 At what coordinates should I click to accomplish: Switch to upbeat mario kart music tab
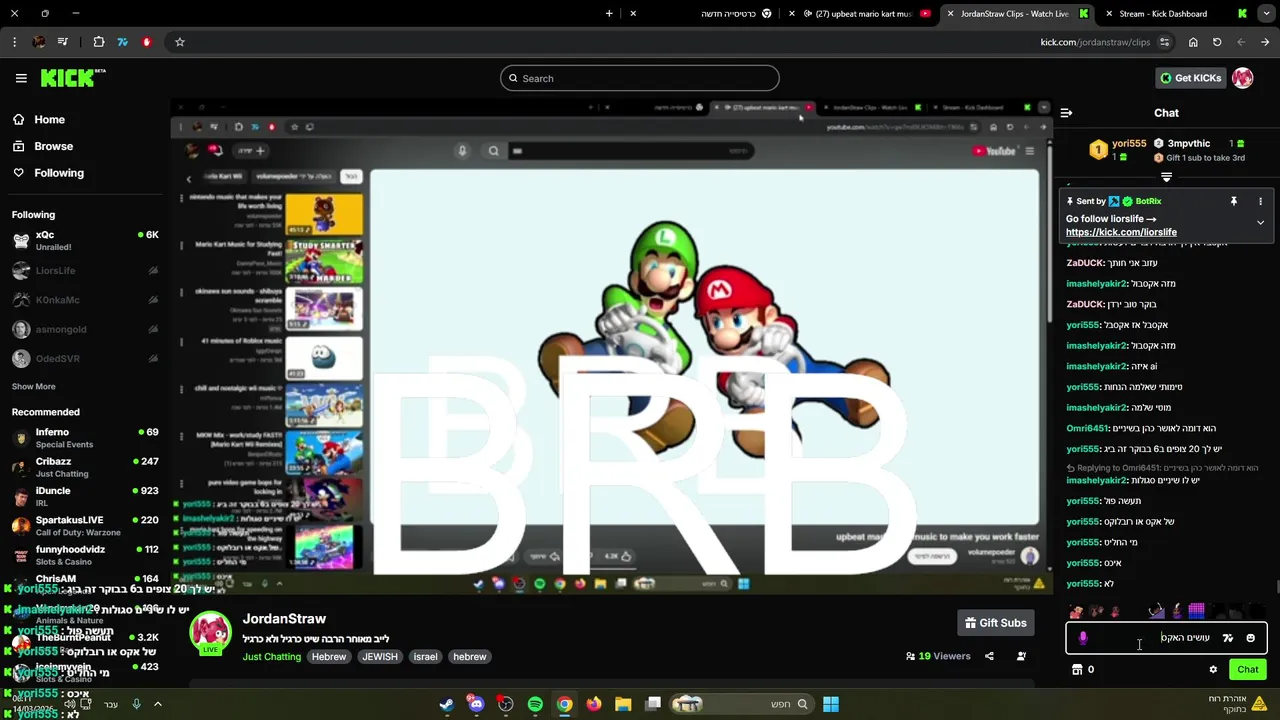[x=860, y=14]
